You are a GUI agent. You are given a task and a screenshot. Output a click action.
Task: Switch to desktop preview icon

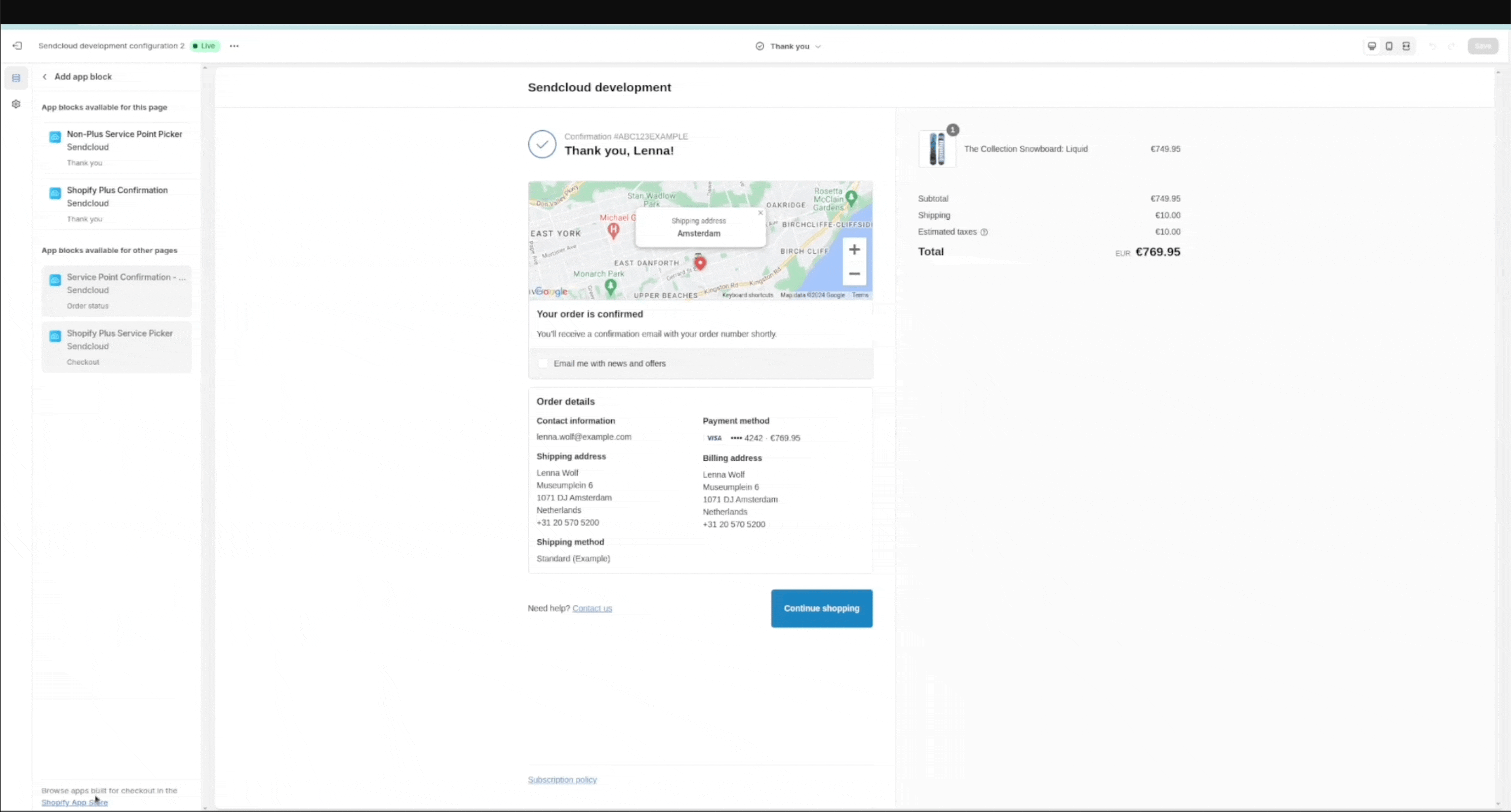[x=1371, y=46]
